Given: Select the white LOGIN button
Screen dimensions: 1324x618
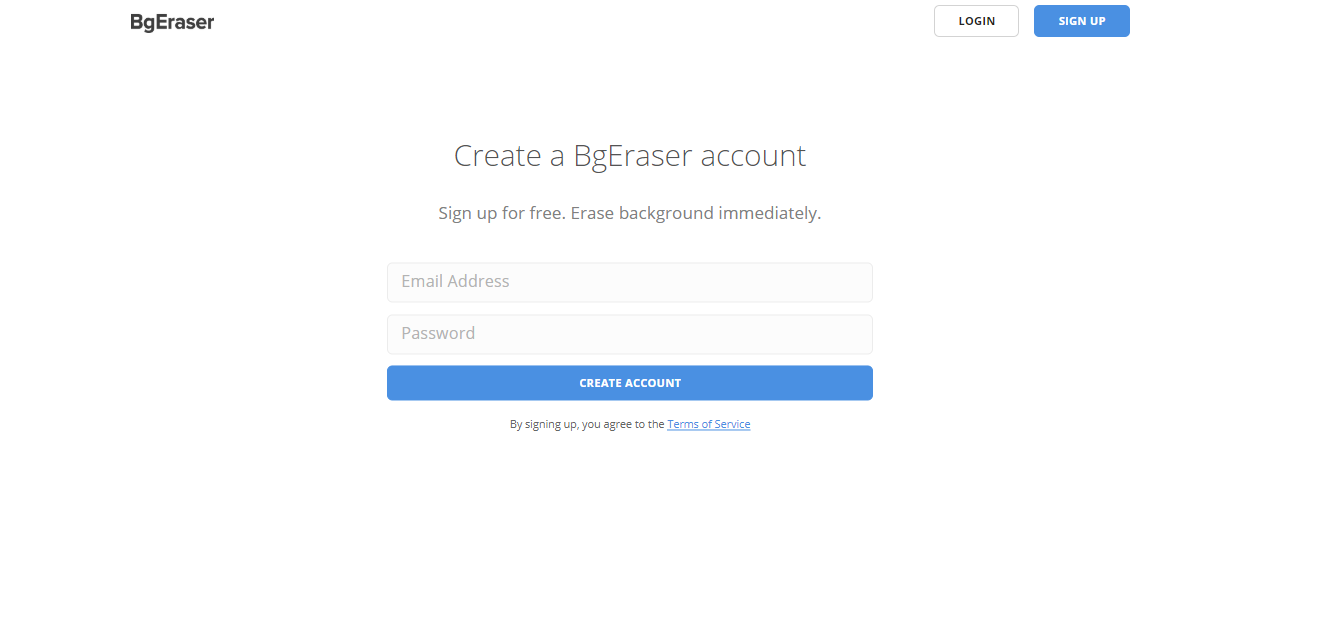Looking at the screenshot, I should pos(976,21).
